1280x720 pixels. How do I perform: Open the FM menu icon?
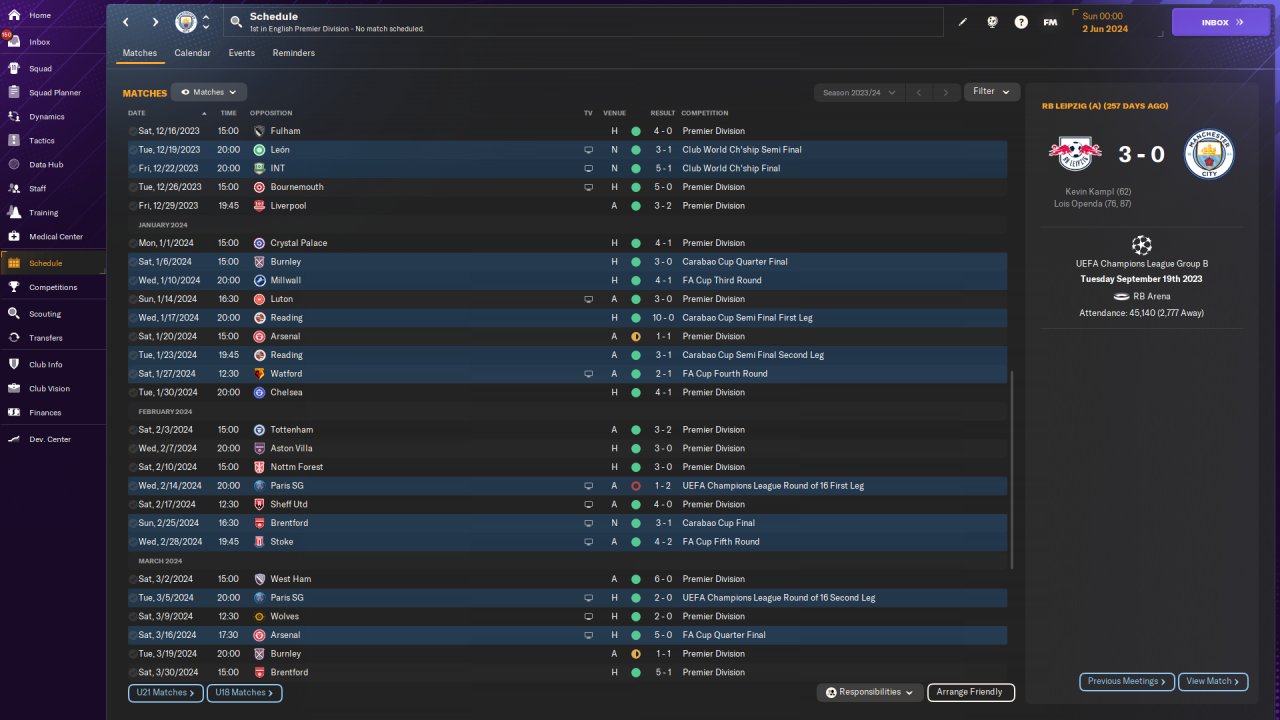1050,22
